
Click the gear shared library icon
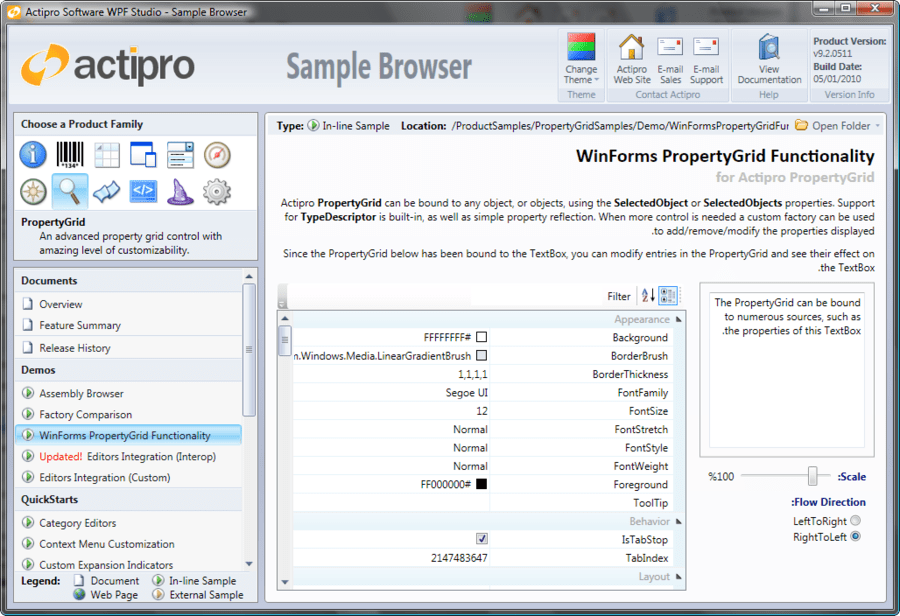[x=215, y=190]
